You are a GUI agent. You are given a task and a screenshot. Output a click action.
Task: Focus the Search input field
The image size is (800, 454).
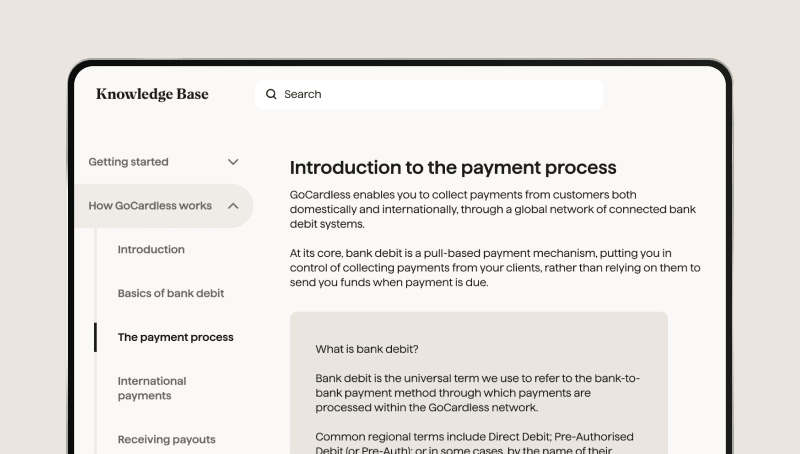tap(429, 94)
